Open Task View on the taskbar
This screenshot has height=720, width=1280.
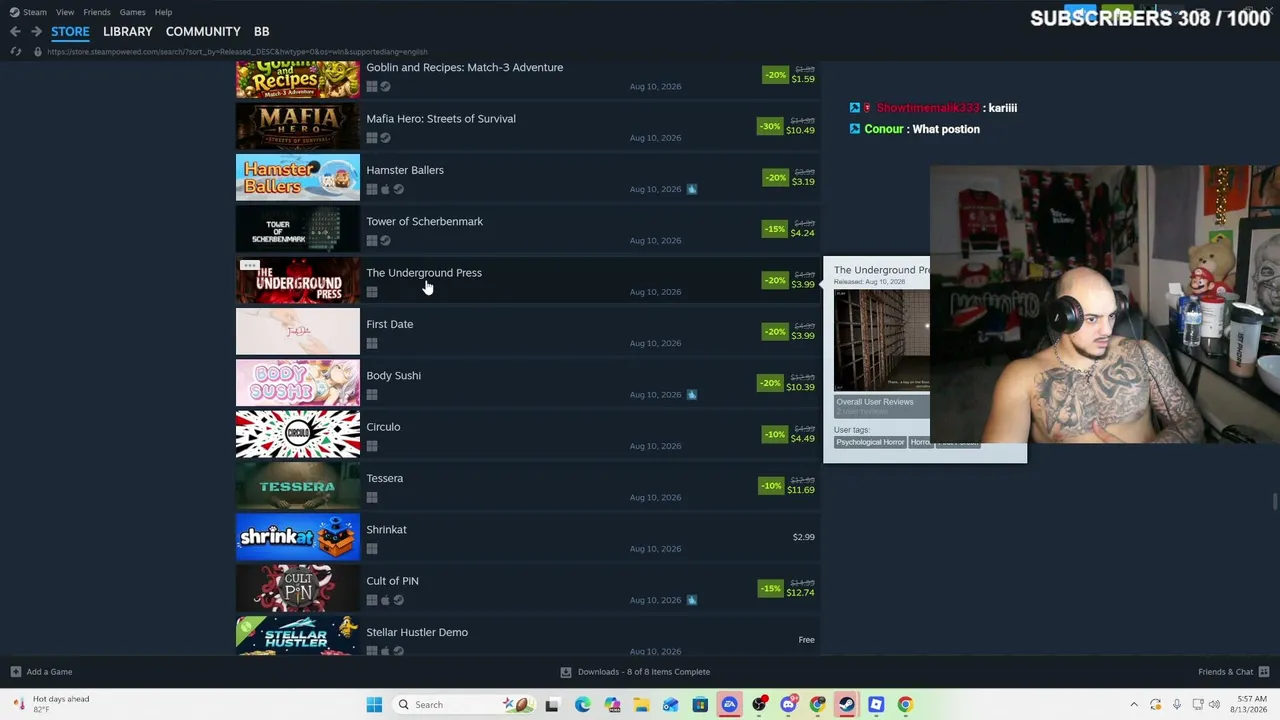coord(552,705)
